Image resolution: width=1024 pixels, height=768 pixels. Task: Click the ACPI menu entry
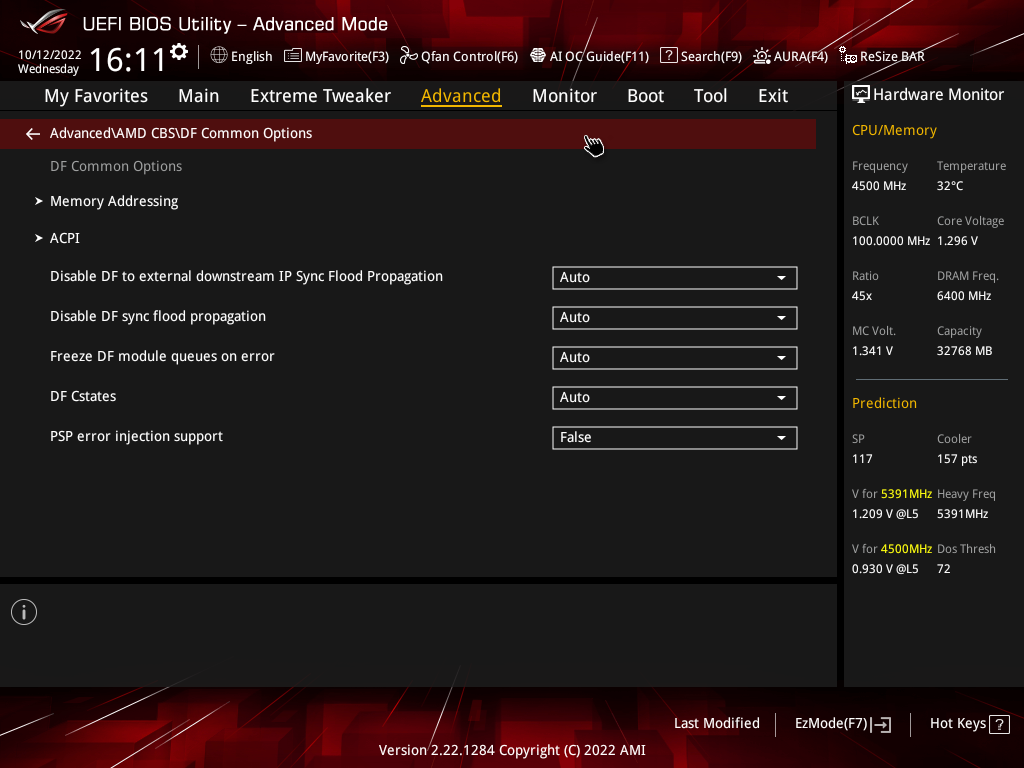point(65,238)
